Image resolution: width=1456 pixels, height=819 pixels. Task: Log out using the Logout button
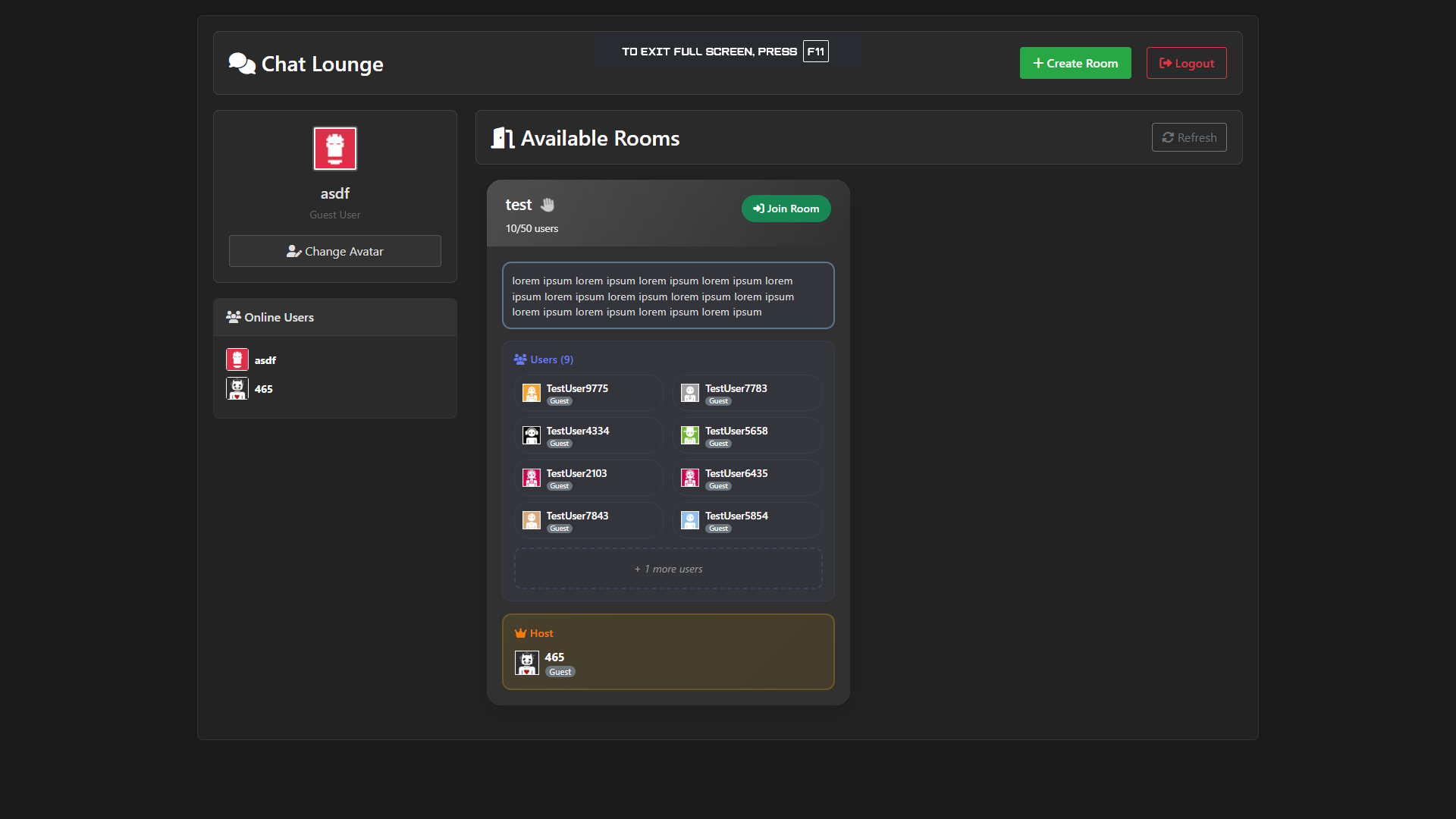(1186, 63)
